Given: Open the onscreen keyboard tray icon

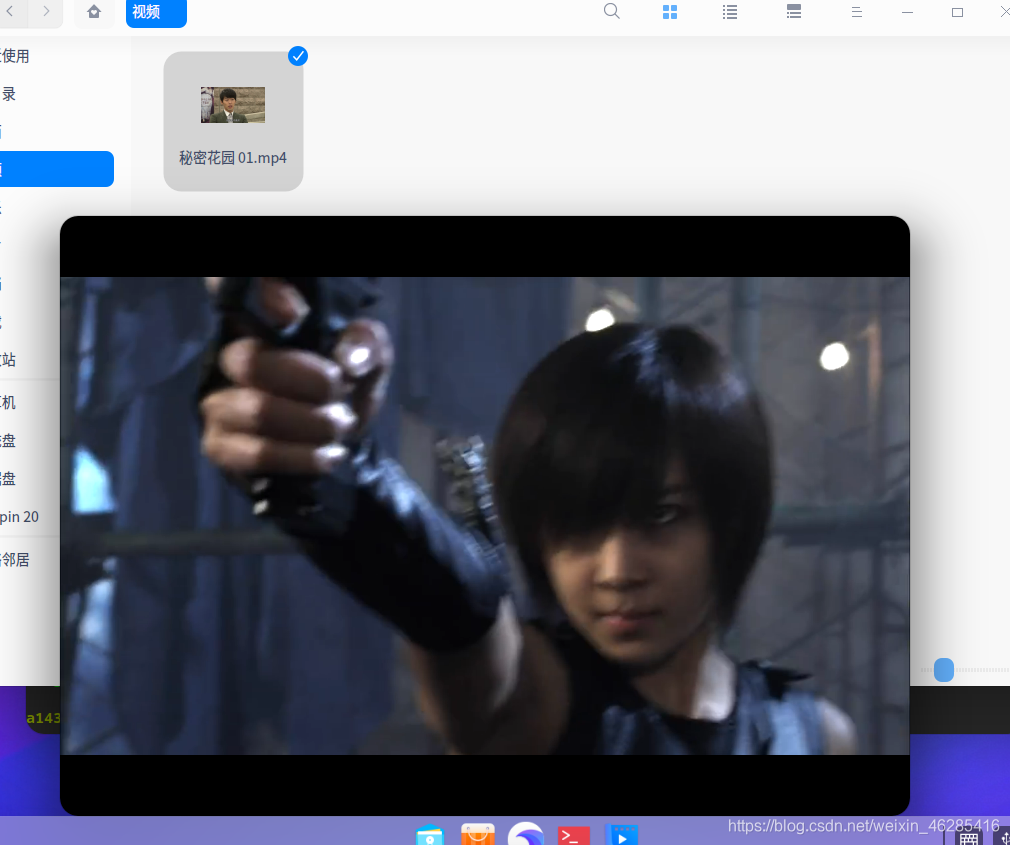Looking at the screenshot, I should [969, 838].
